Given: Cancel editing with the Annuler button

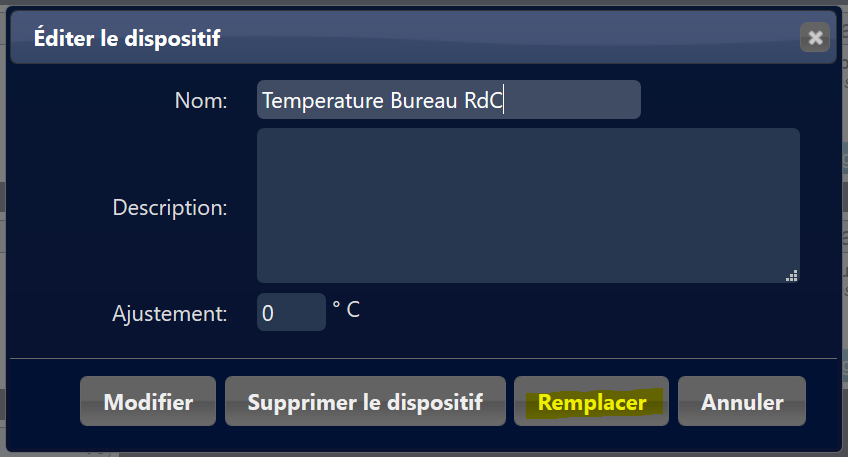Looking at the screenshot, I should pyautogui.click(x=742, y=402).
